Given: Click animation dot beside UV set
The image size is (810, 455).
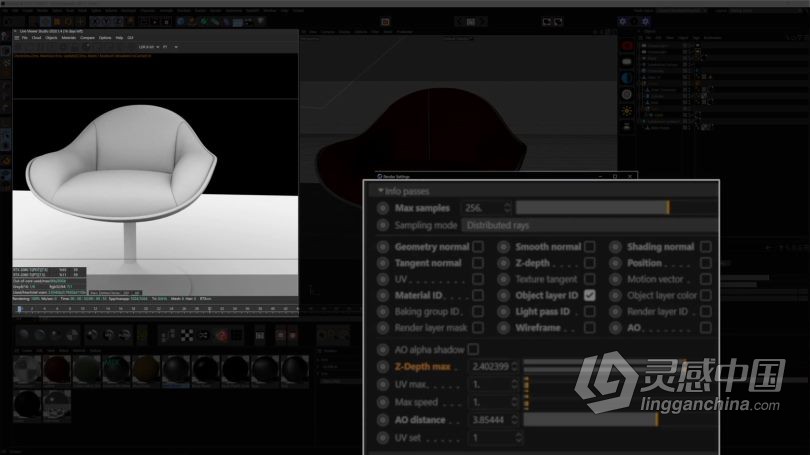Looking at the screenshot, I should (383, 437).
